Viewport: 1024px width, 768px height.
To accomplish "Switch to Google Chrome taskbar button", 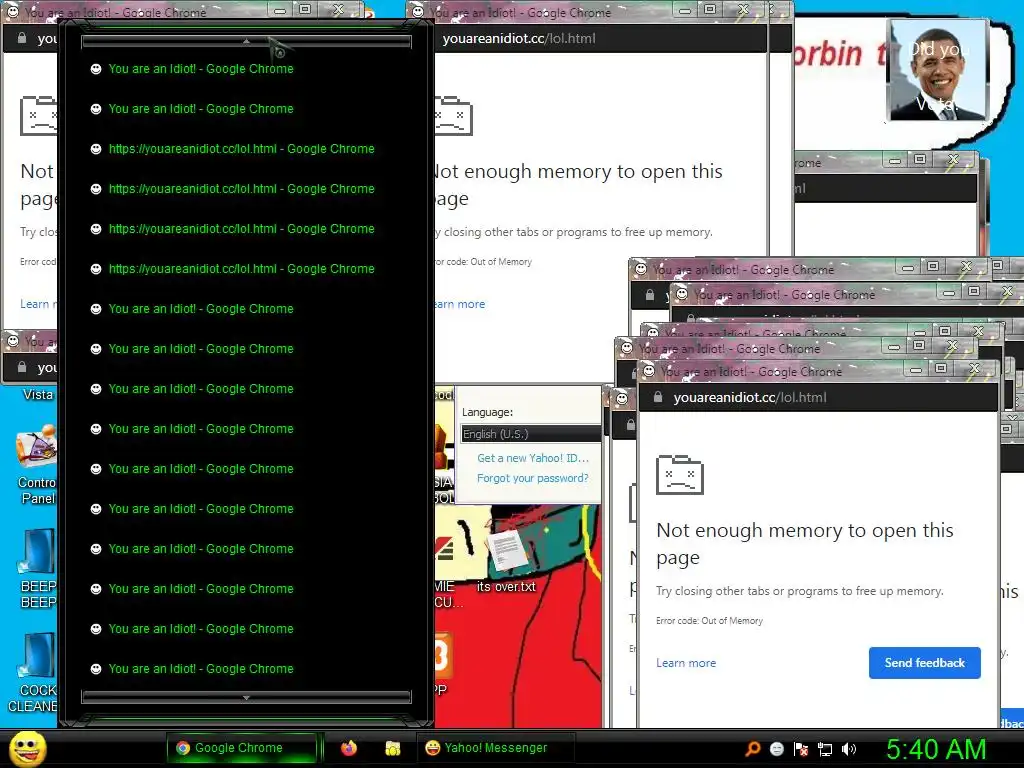I will pyautogui.click(x=240, y=748).
